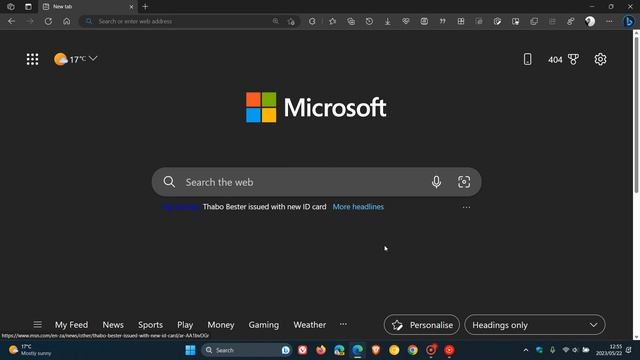Viewport: 640px width, 360px height.
Task: Open browser History clock icon
Action: (369, 21)
